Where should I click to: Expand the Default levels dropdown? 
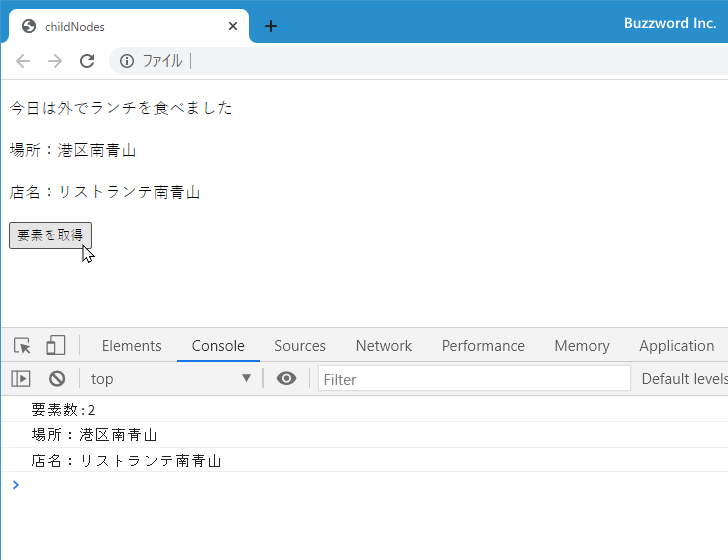coord(684,379)
